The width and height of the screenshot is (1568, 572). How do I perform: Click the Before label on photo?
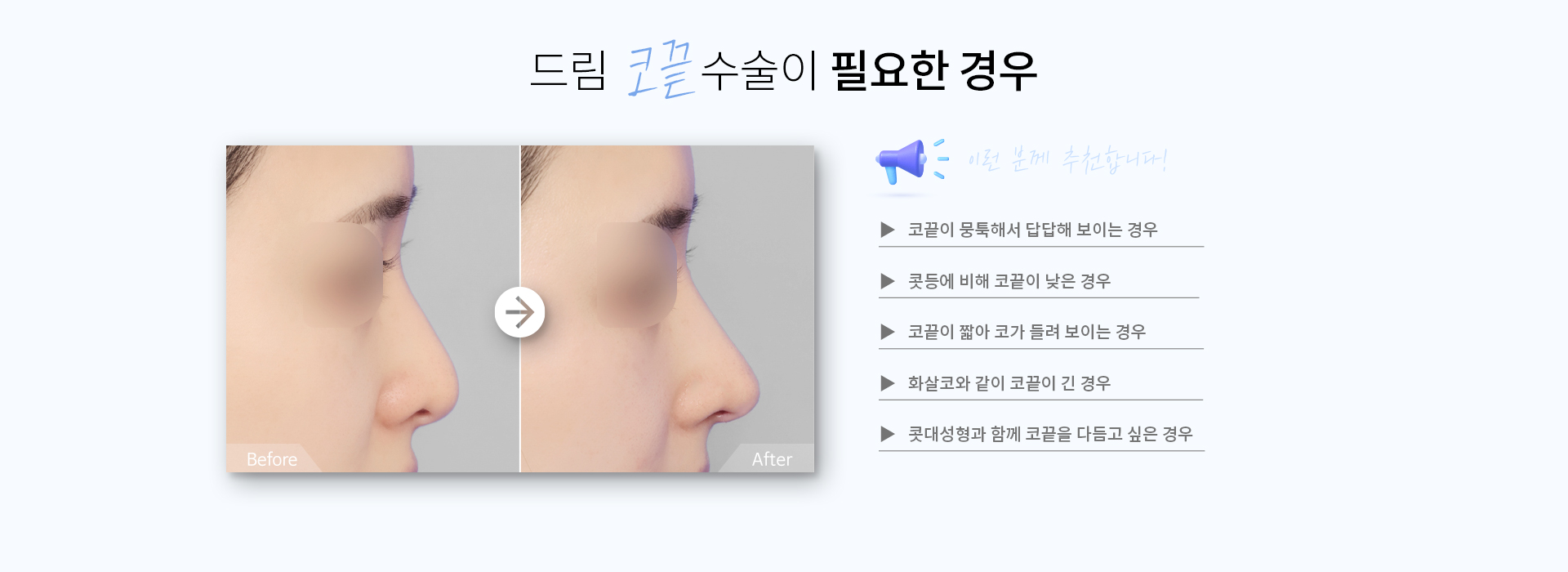(272, 459)
